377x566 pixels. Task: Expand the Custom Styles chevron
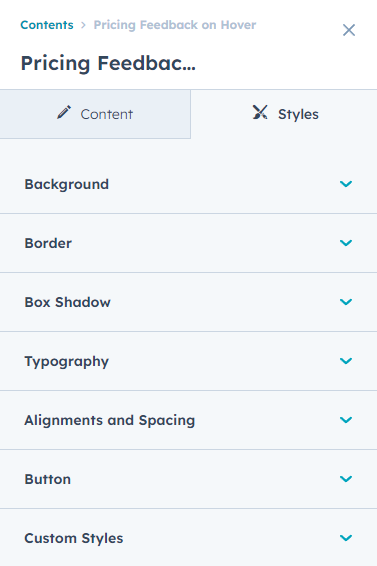pyautogui.click(x=346, y=538)
